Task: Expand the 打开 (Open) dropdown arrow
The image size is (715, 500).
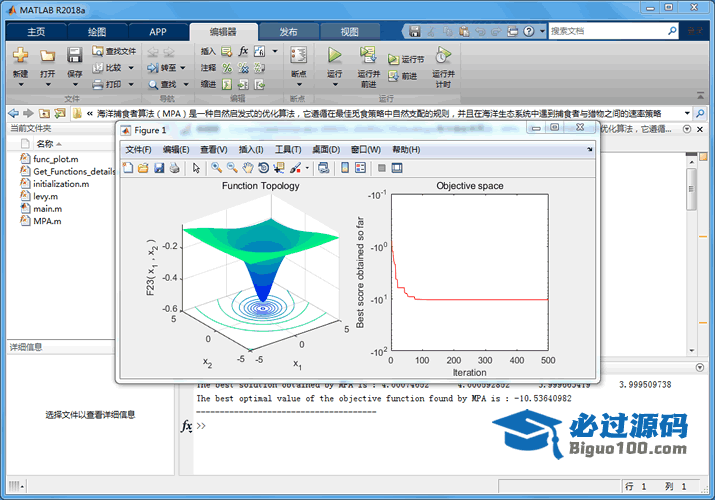Action: point(47,85)
